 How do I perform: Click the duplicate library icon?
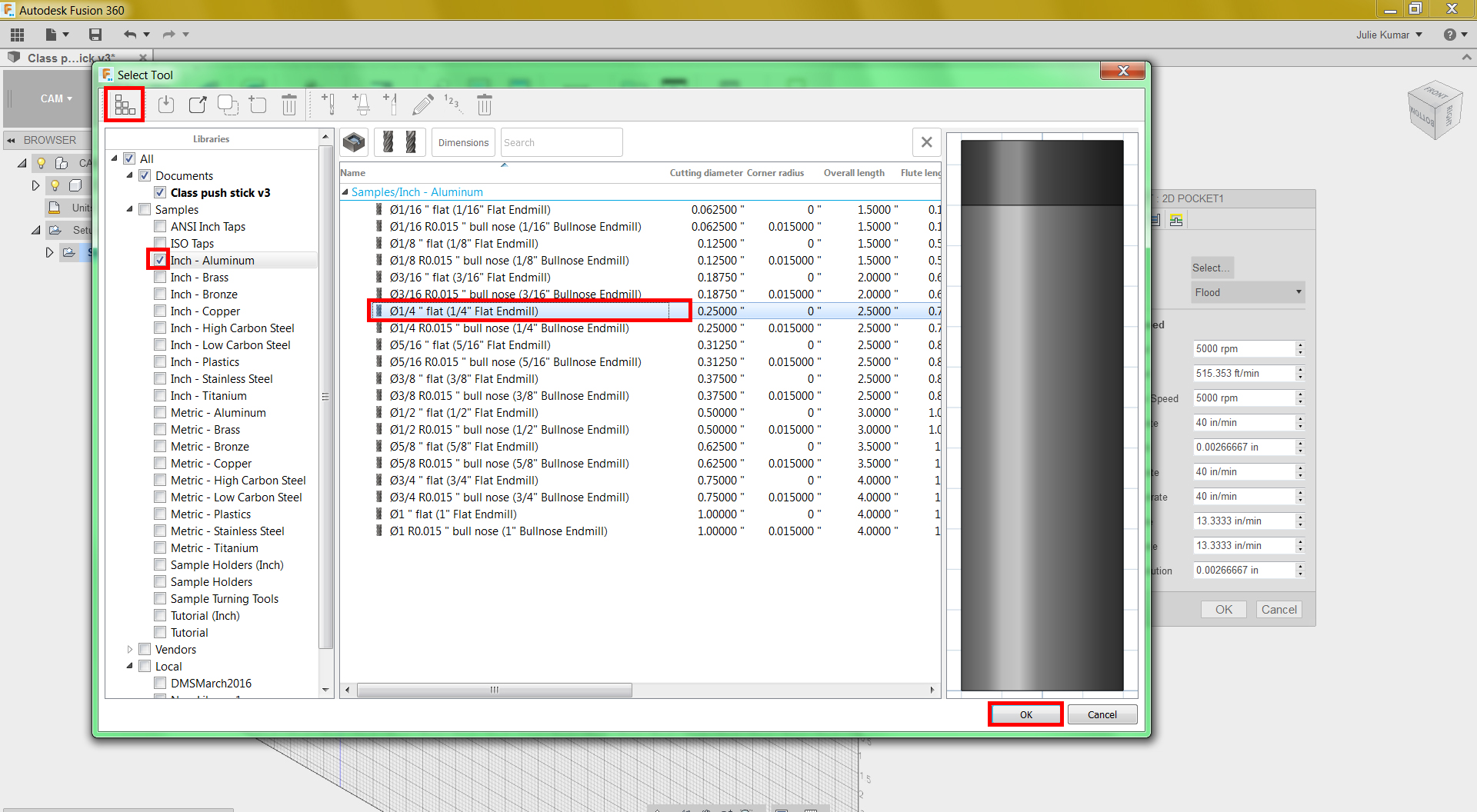point(228,105)
